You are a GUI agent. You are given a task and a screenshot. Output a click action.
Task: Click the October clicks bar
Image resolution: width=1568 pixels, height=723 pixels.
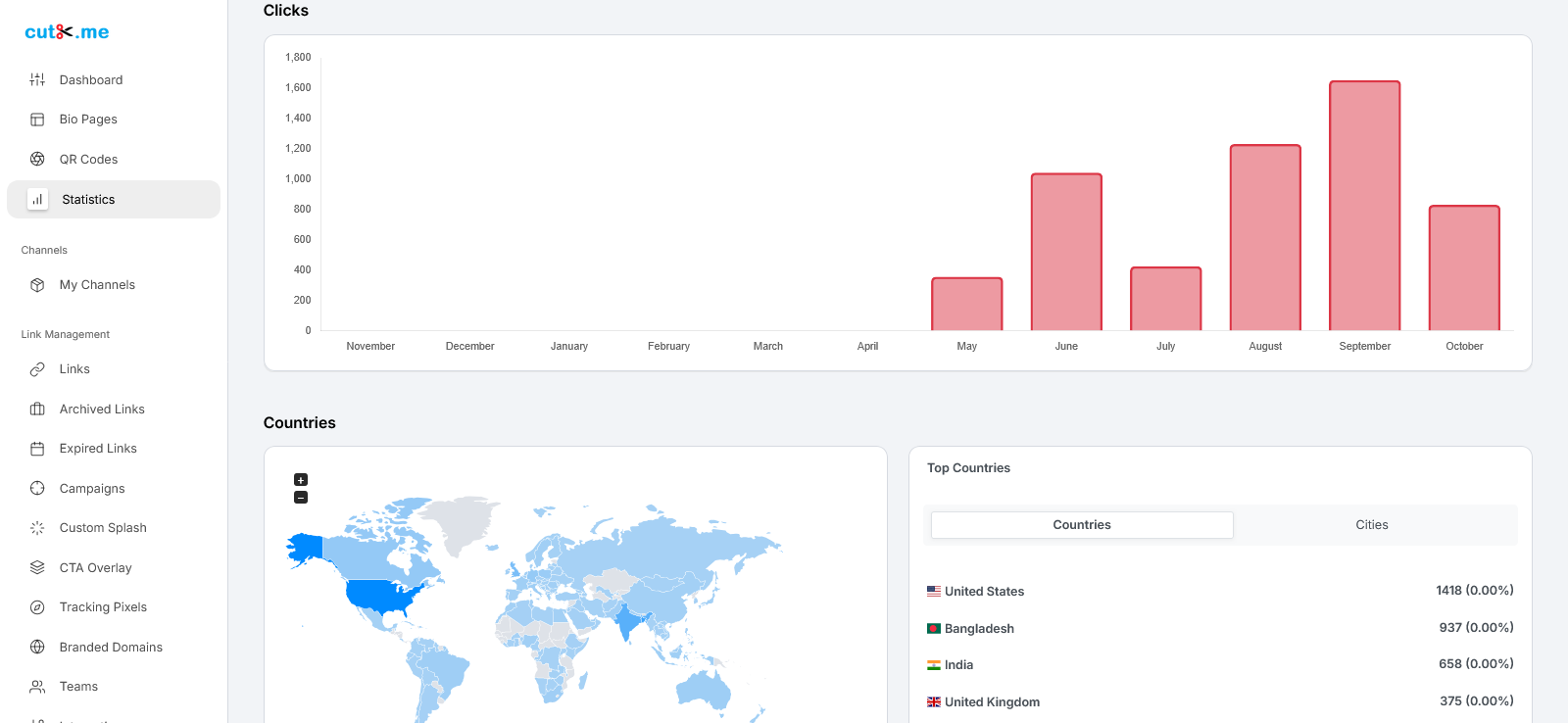click(1464, 268)
